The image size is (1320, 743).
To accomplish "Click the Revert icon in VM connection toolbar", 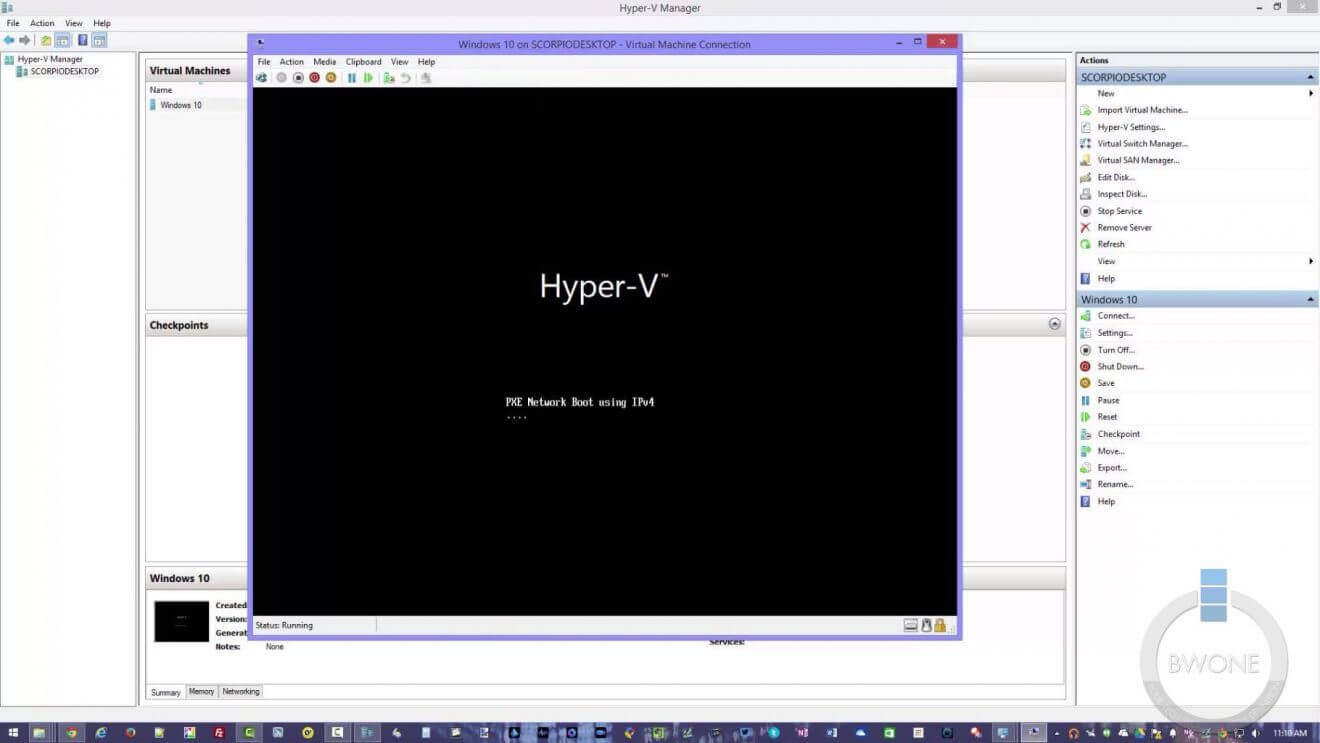I will coord(404,77).
